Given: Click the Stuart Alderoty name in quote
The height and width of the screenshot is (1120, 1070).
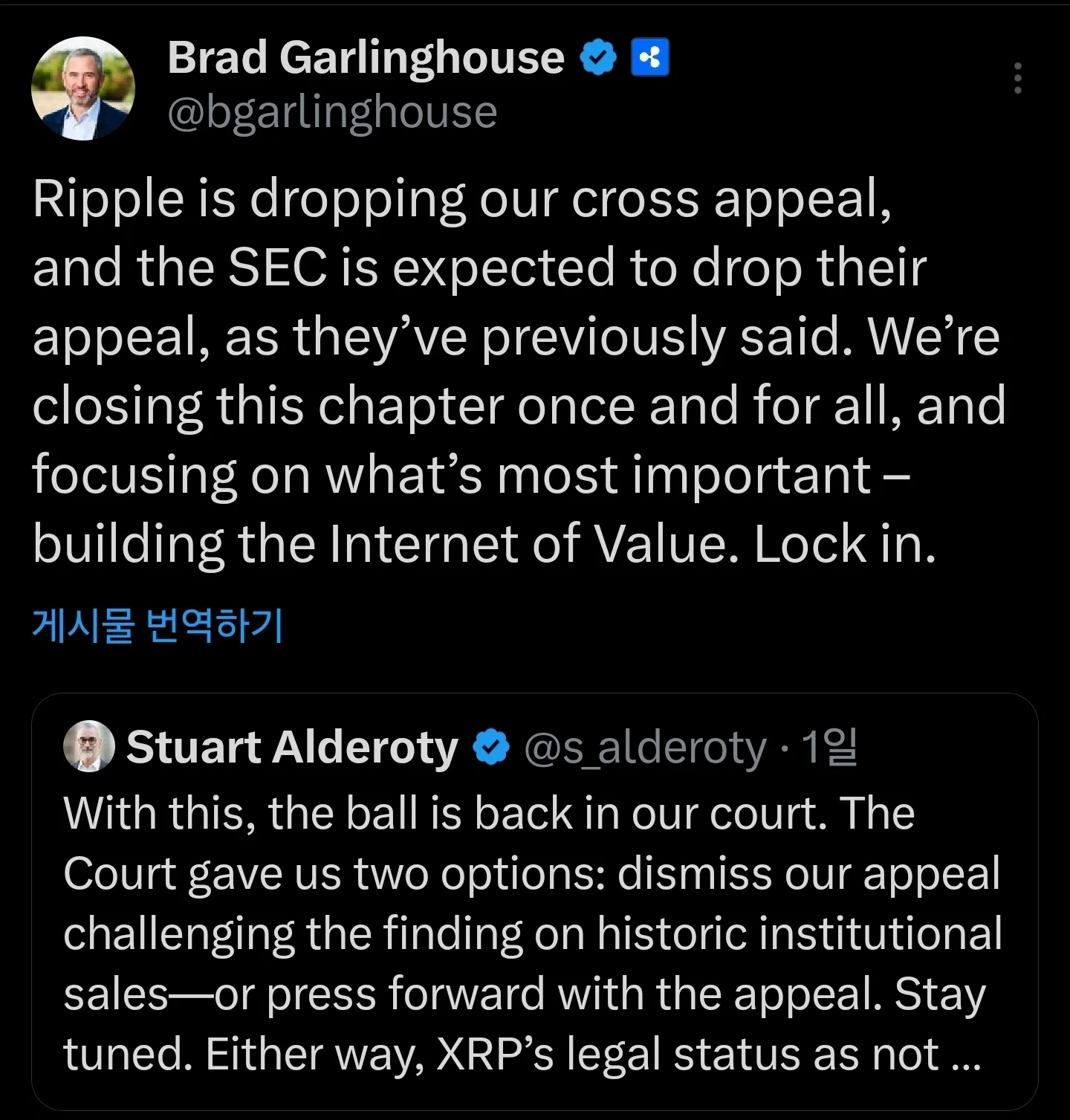Looking at the screenshot, I should click(x=292, y=747).
